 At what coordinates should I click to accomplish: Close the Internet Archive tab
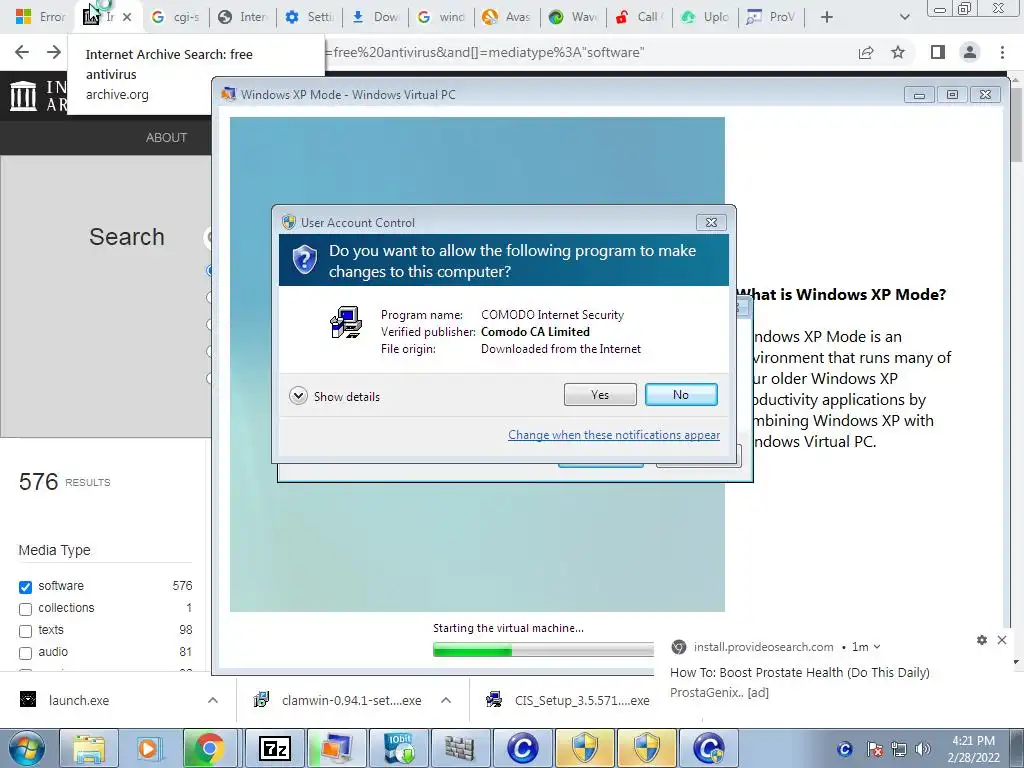point(127,17)
